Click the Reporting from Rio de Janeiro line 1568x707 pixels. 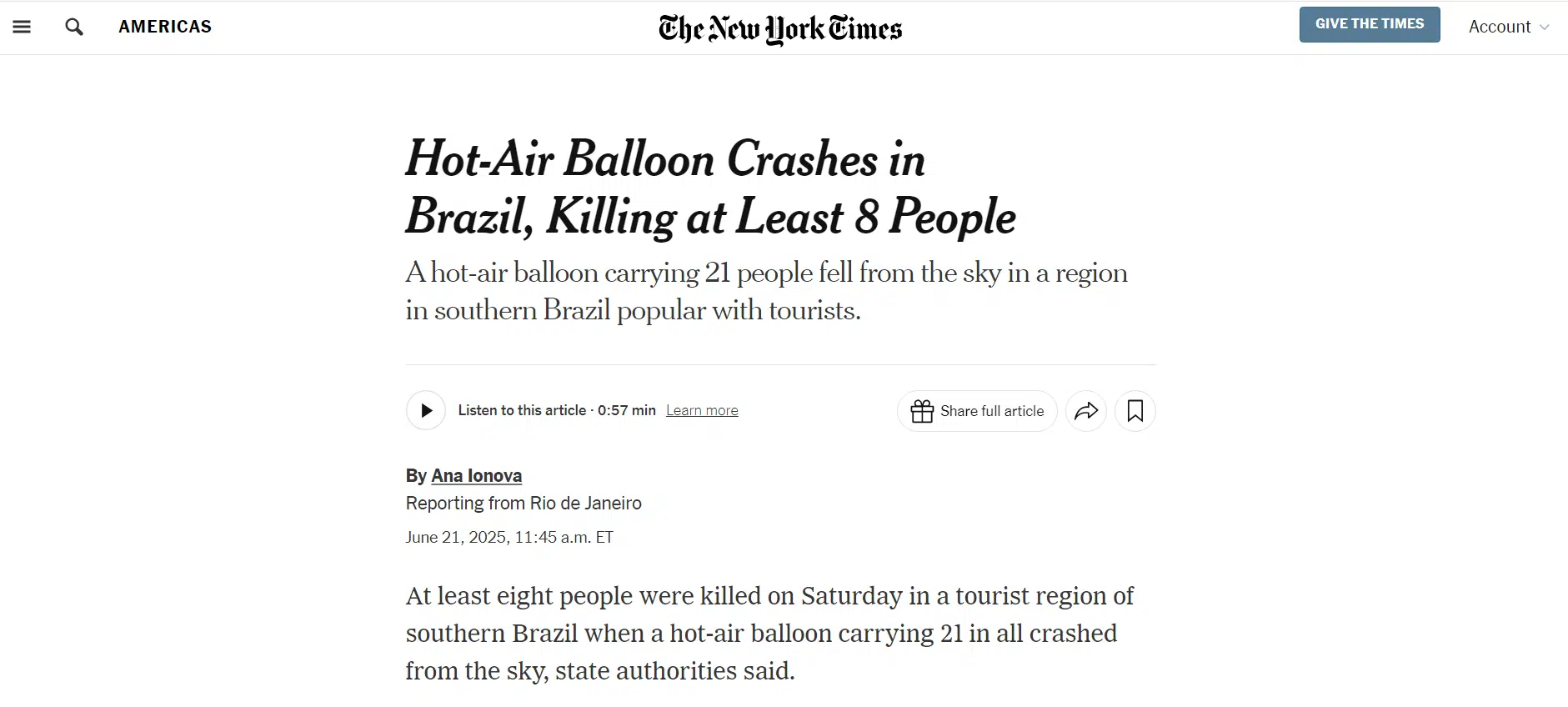[524, 503]
